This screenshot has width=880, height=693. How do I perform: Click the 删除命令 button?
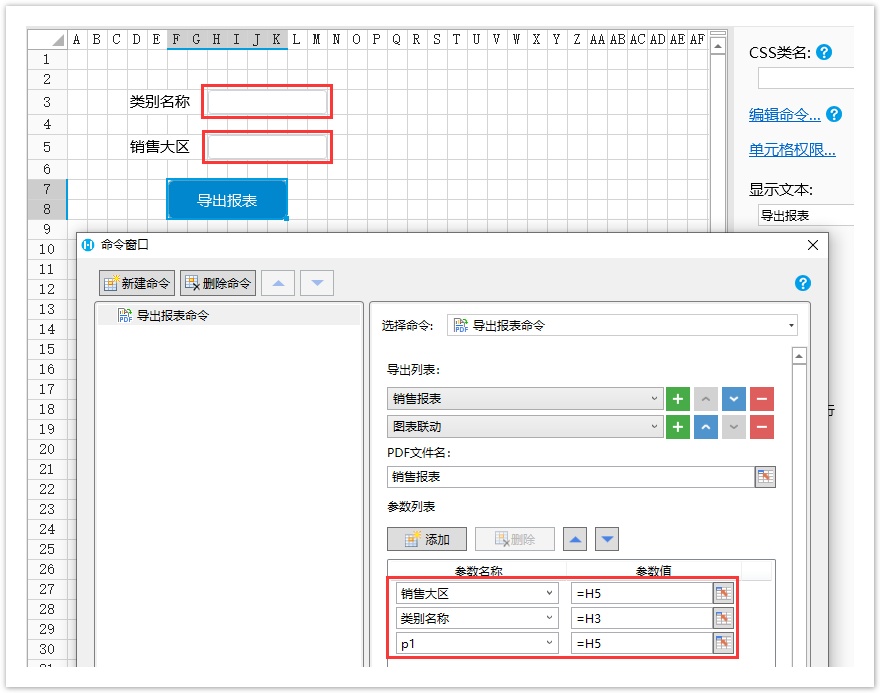click(x=218, y=283)
